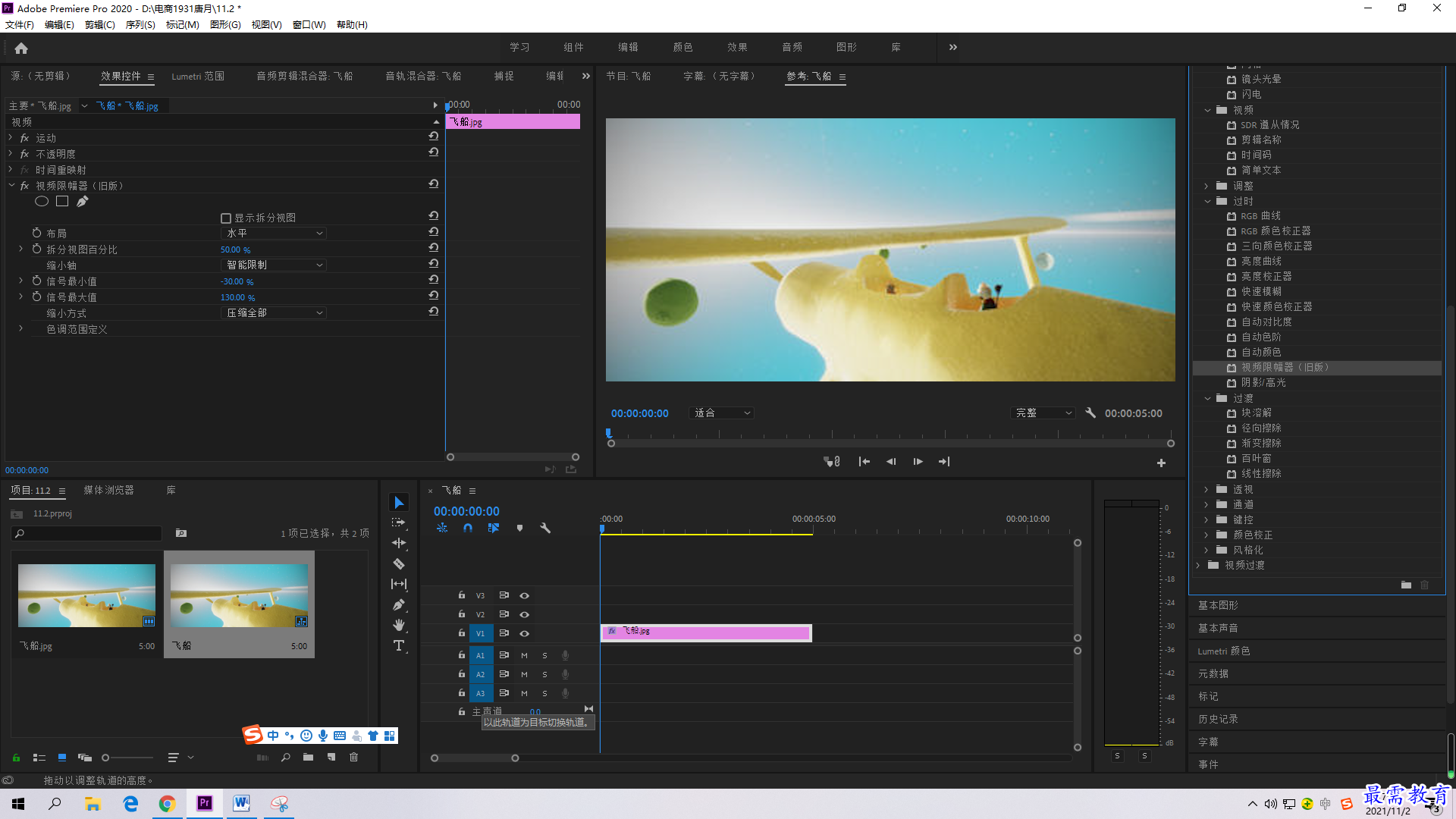Select the Type tool

point(399,645)
